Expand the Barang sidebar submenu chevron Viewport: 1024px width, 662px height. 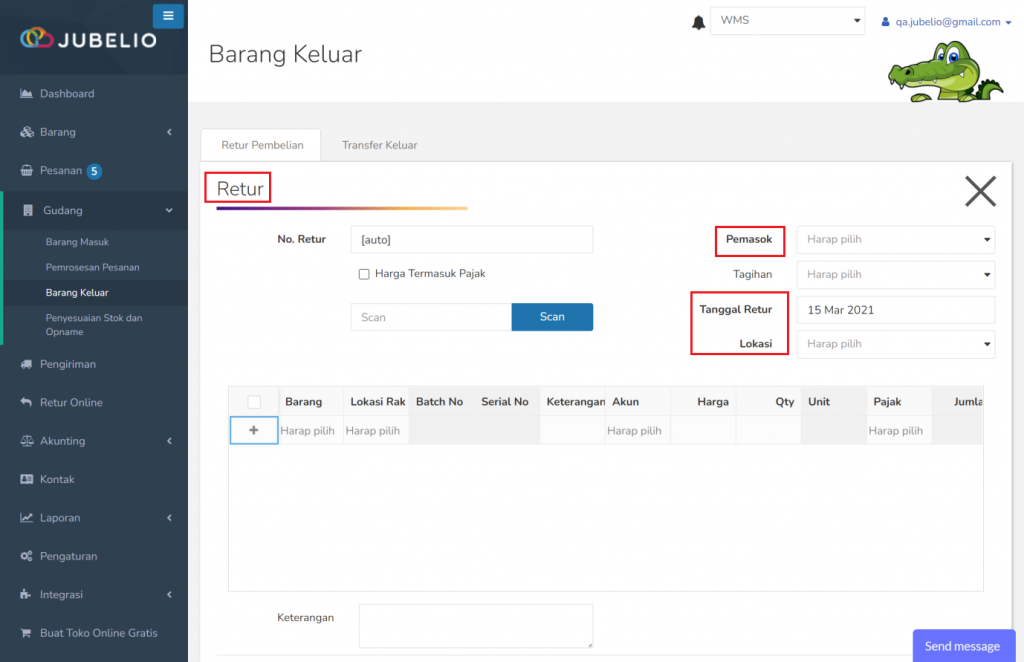169,132
